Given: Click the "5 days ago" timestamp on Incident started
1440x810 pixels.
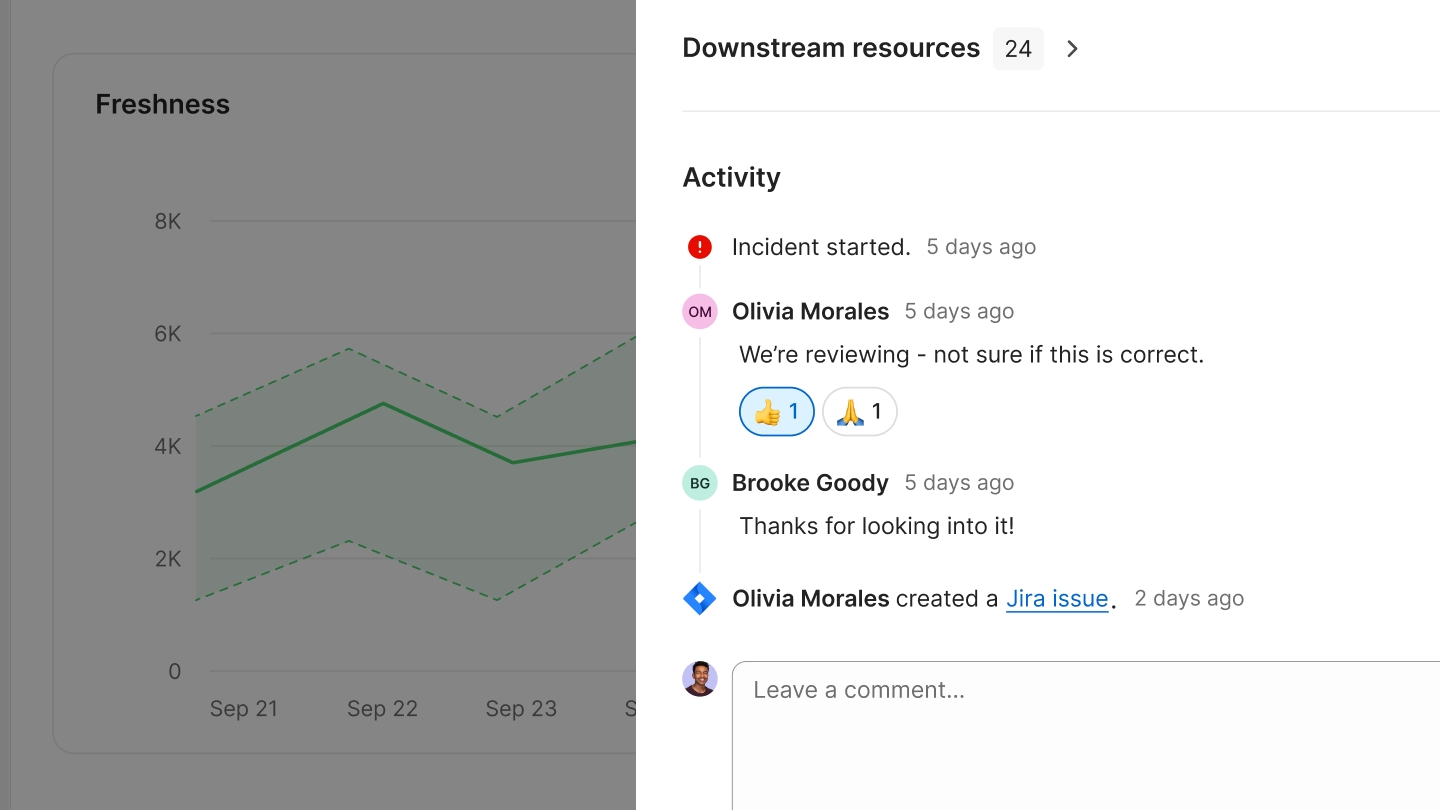Looking at the screenshot, I should [981, 247].
